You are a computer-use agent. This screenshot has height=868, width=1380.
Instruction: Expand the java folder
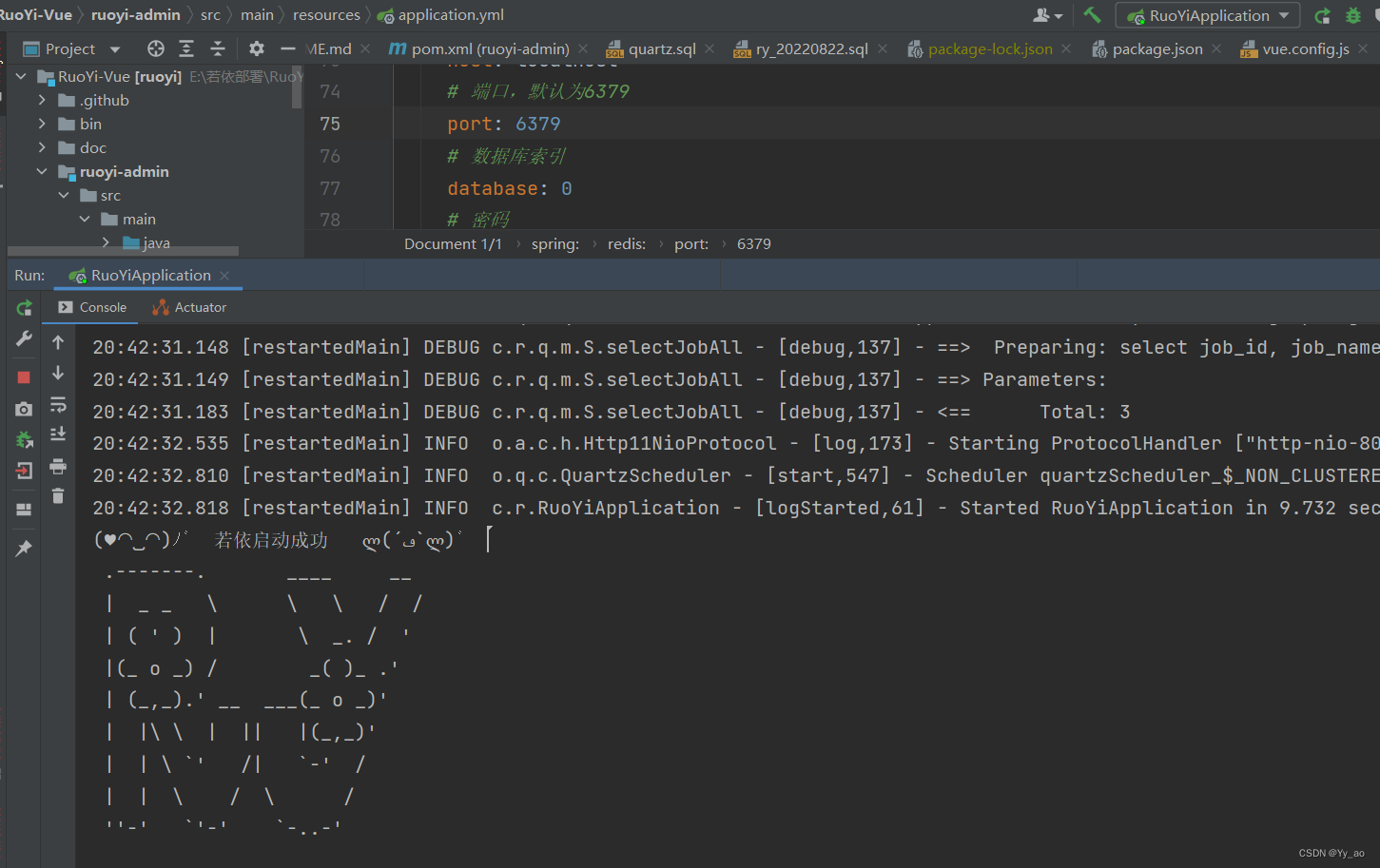click(106, 242)
